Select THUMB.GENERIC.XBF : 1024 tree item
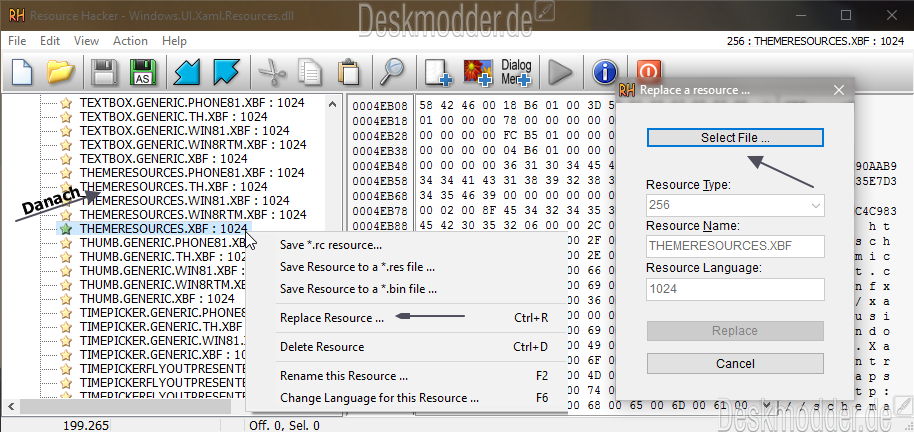The image size is (914, 432). pos(157,299)
